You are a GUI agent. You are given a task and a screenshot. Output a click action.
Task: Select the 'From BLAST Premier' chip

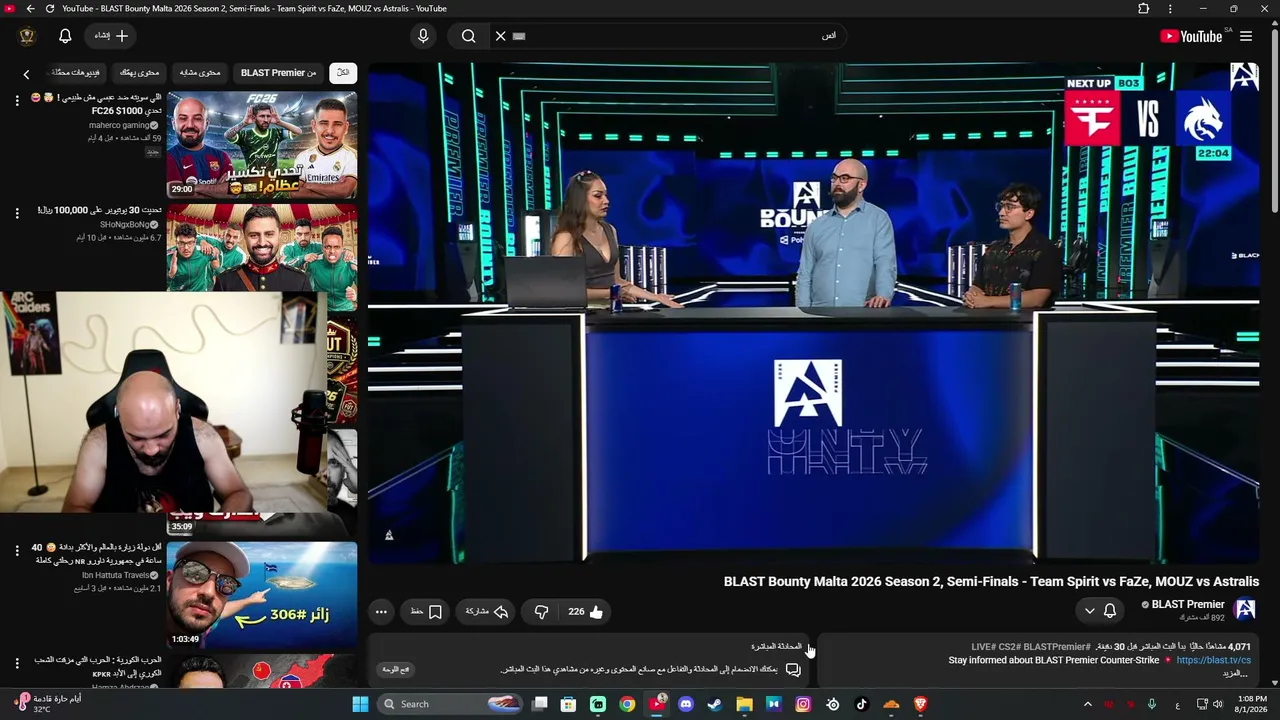278,73
